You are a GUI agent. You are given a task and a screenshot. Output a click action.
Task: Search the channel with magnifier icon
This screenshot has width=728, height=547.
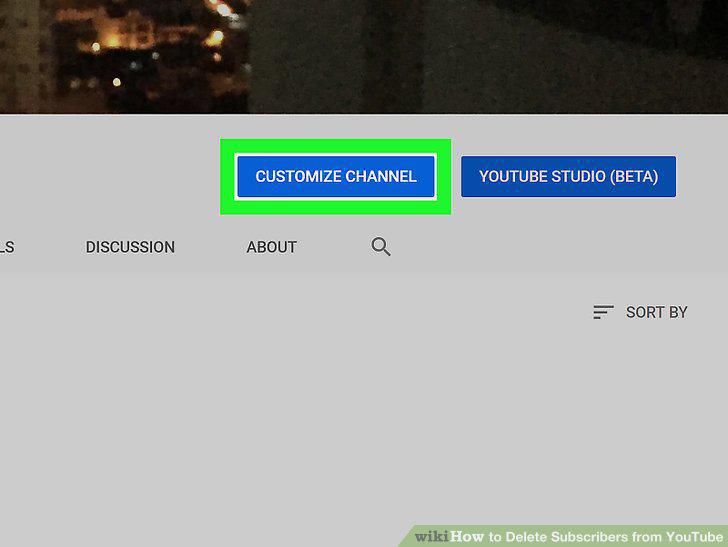tap(381, 247)
